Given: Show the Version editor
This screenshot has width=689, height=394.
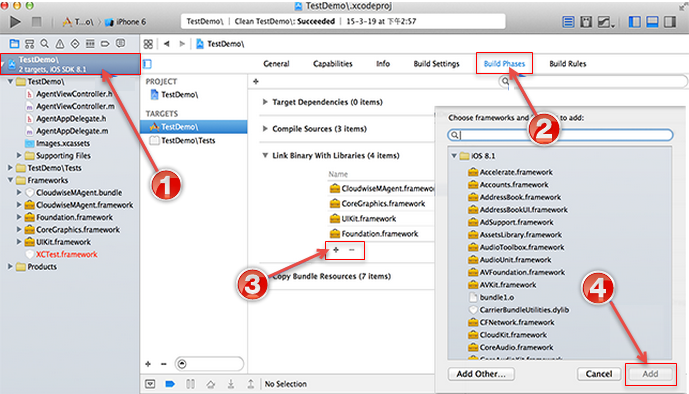Looking at the screenshot, I should 605,22.
